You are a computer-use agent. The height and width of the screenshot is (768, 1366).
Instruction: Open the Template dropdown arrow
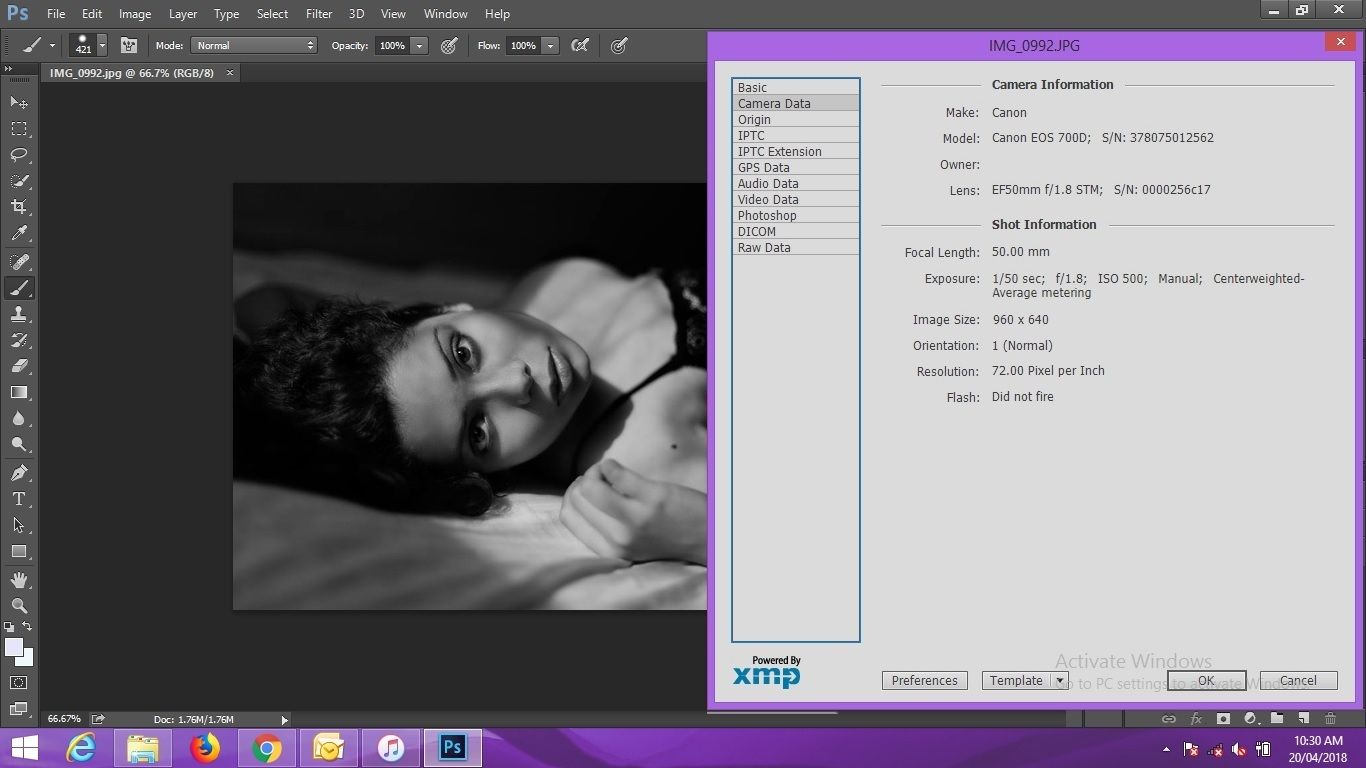click(1059, 681)
